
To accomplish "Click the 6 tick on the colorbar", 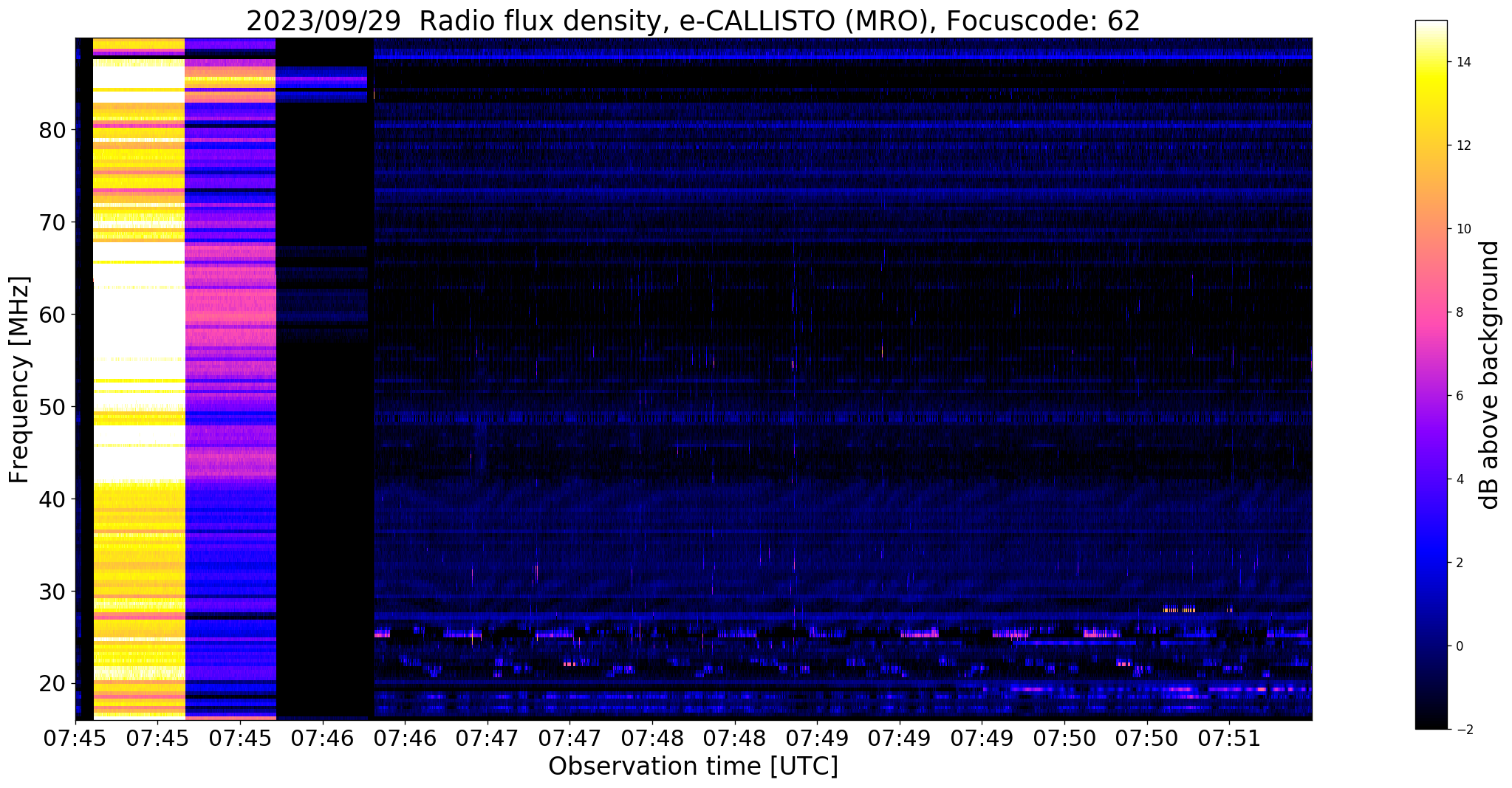I will pos(1458,396).
